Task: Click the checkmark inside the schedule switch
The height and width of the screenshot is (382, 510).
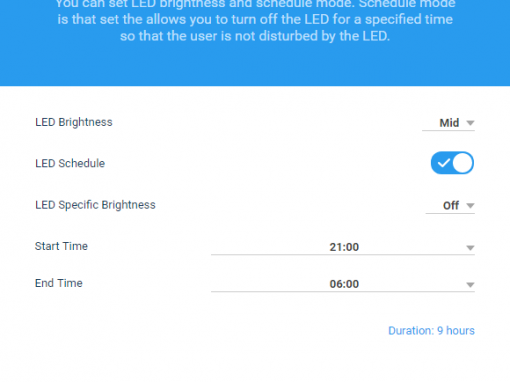Action: tap(443, 163)
